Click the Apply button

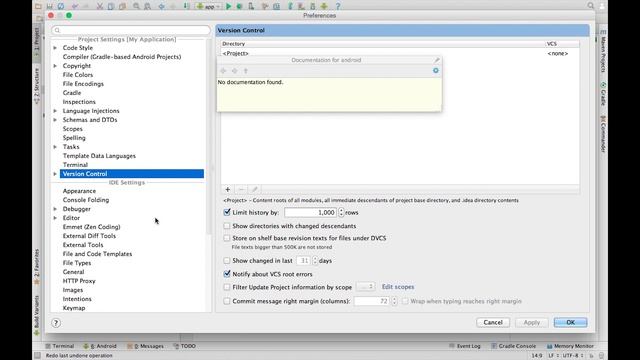tap(531, 322)
